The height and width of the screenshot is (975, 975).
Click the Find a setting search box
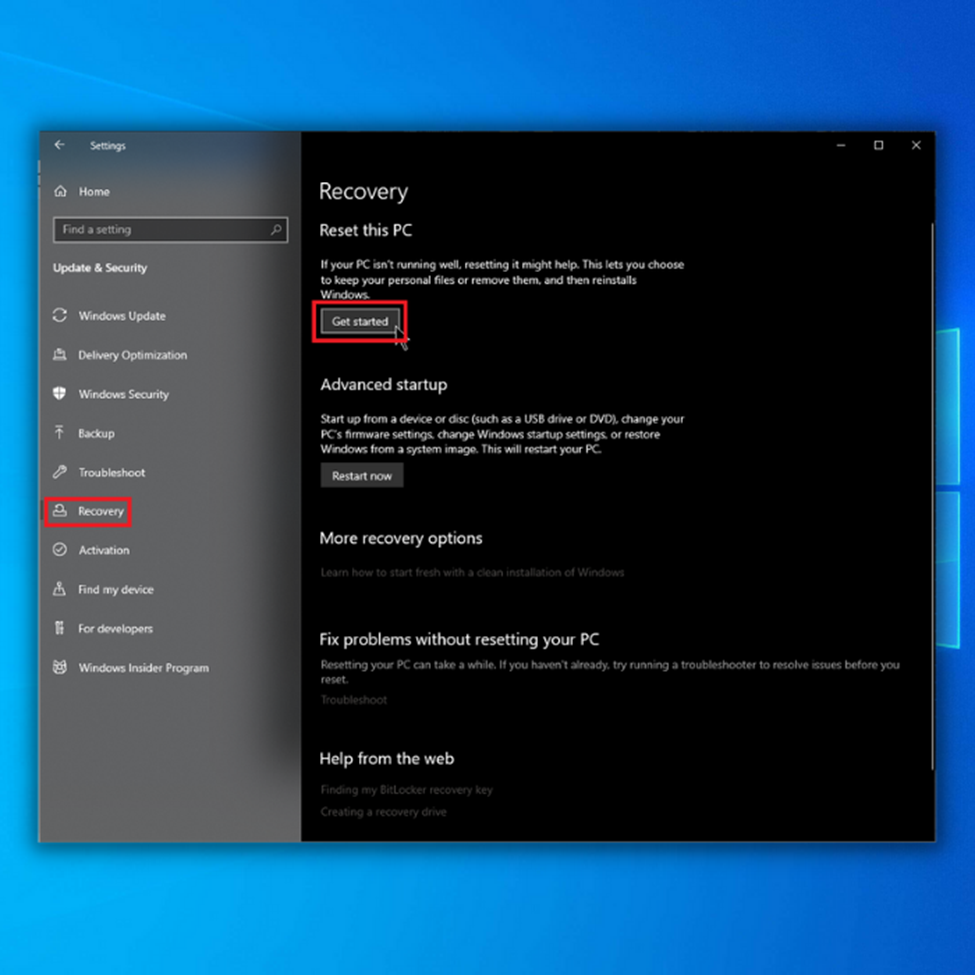(x=170, y=229)
